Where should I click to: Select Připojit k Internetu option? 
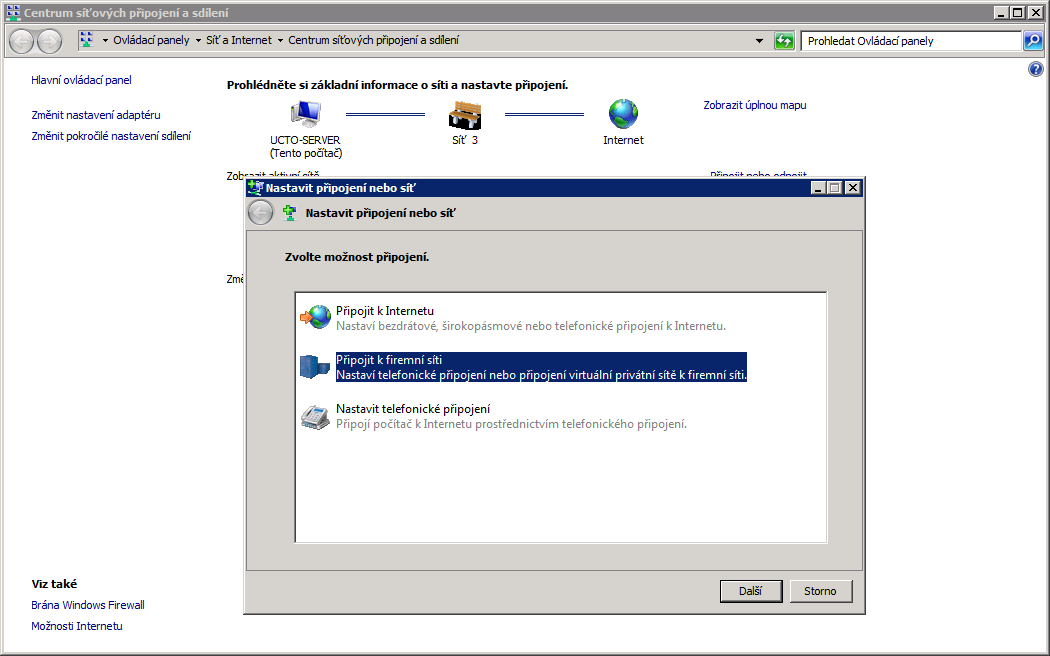coord(385,311)
